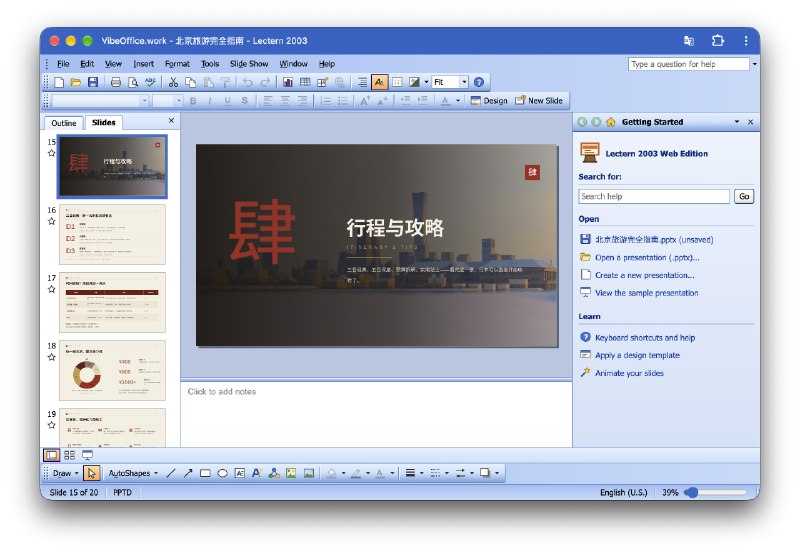Click the Search help input field
Screen dimensions: 800x553
coord(654,196)
